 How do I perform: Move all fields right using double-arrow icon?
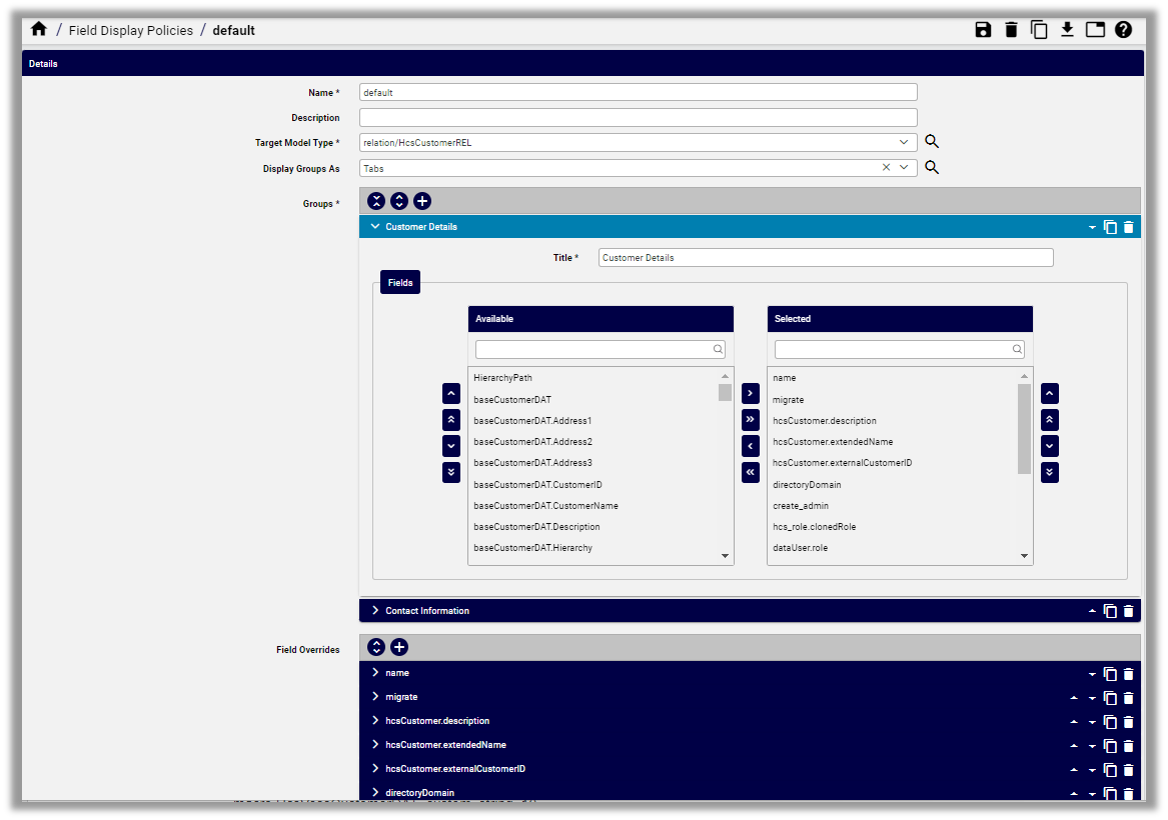click(x=750, y=419)
